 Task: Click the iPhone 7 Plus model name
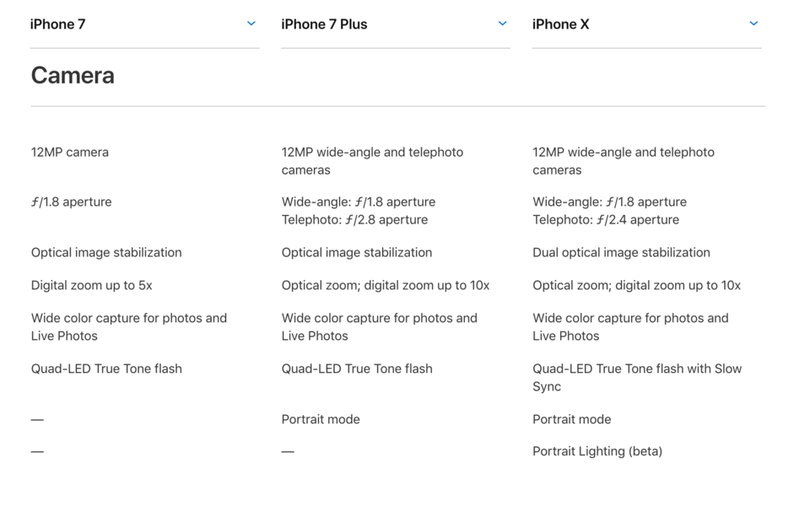pyautogui.click(x=324, y=24)
